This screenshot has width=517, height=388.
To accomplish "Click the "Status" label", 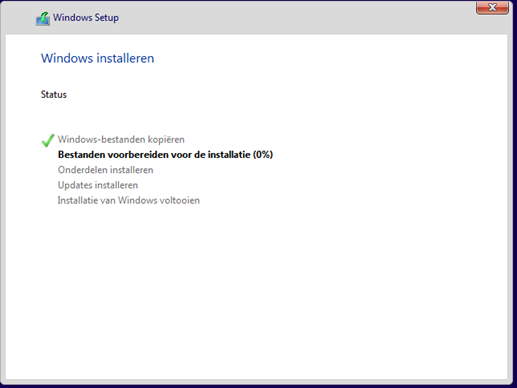I will pyautogui.click(x=54, y=95).
